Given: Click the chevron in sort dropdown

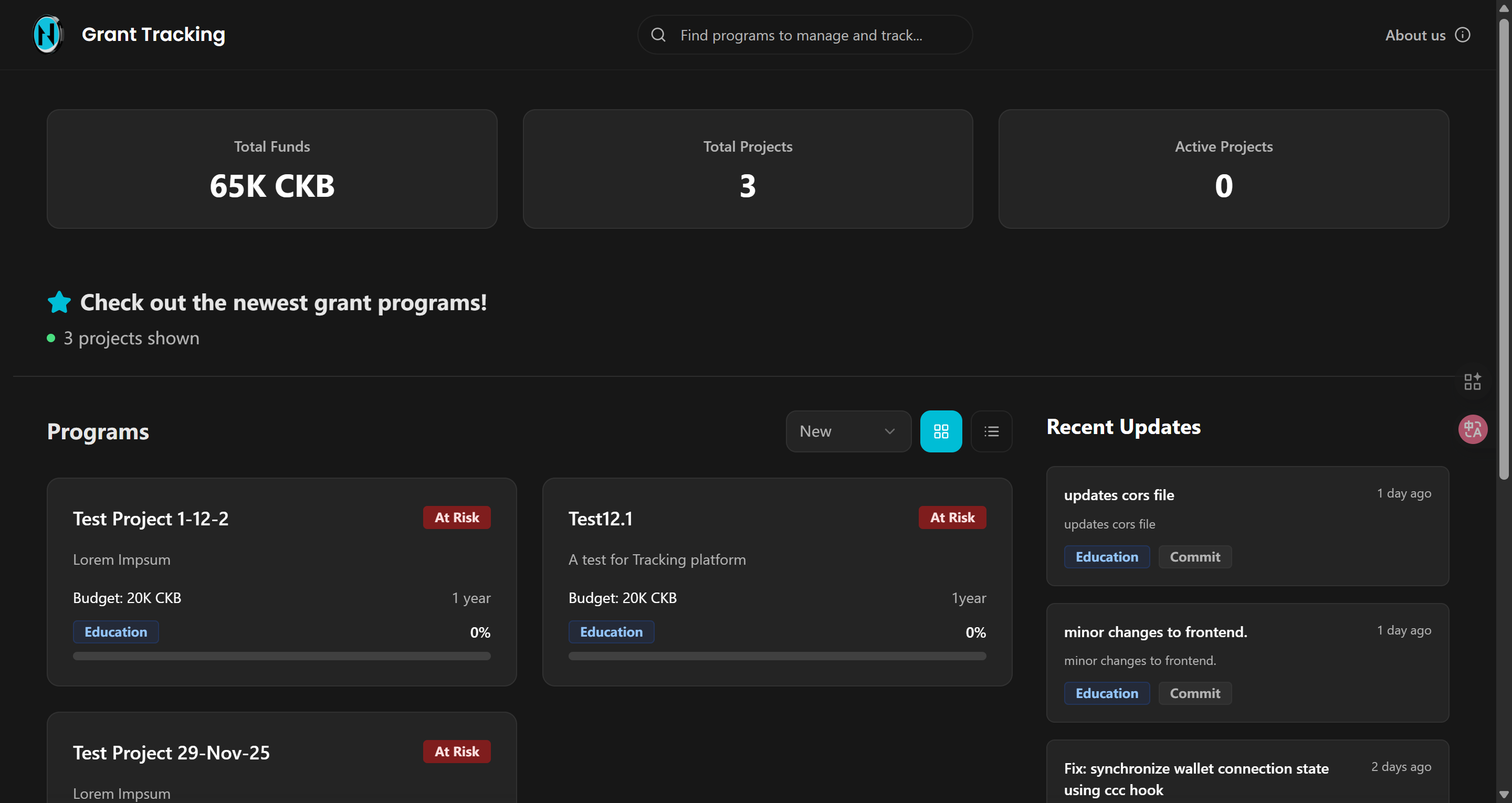Looking at the screenshot, I should pos(889,431).
